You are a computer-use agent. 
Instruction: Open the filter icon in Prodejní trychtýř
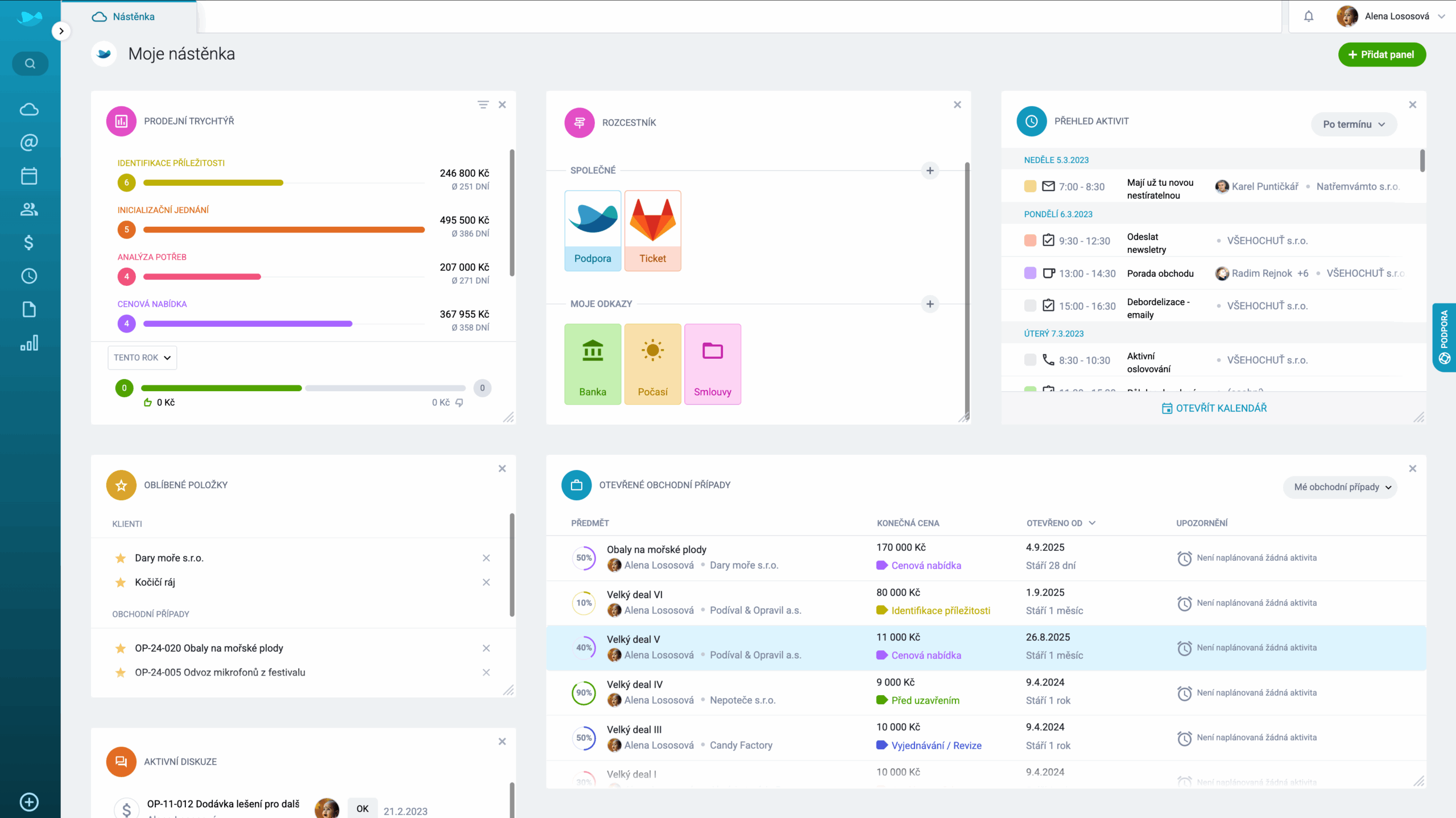(483, 105)
